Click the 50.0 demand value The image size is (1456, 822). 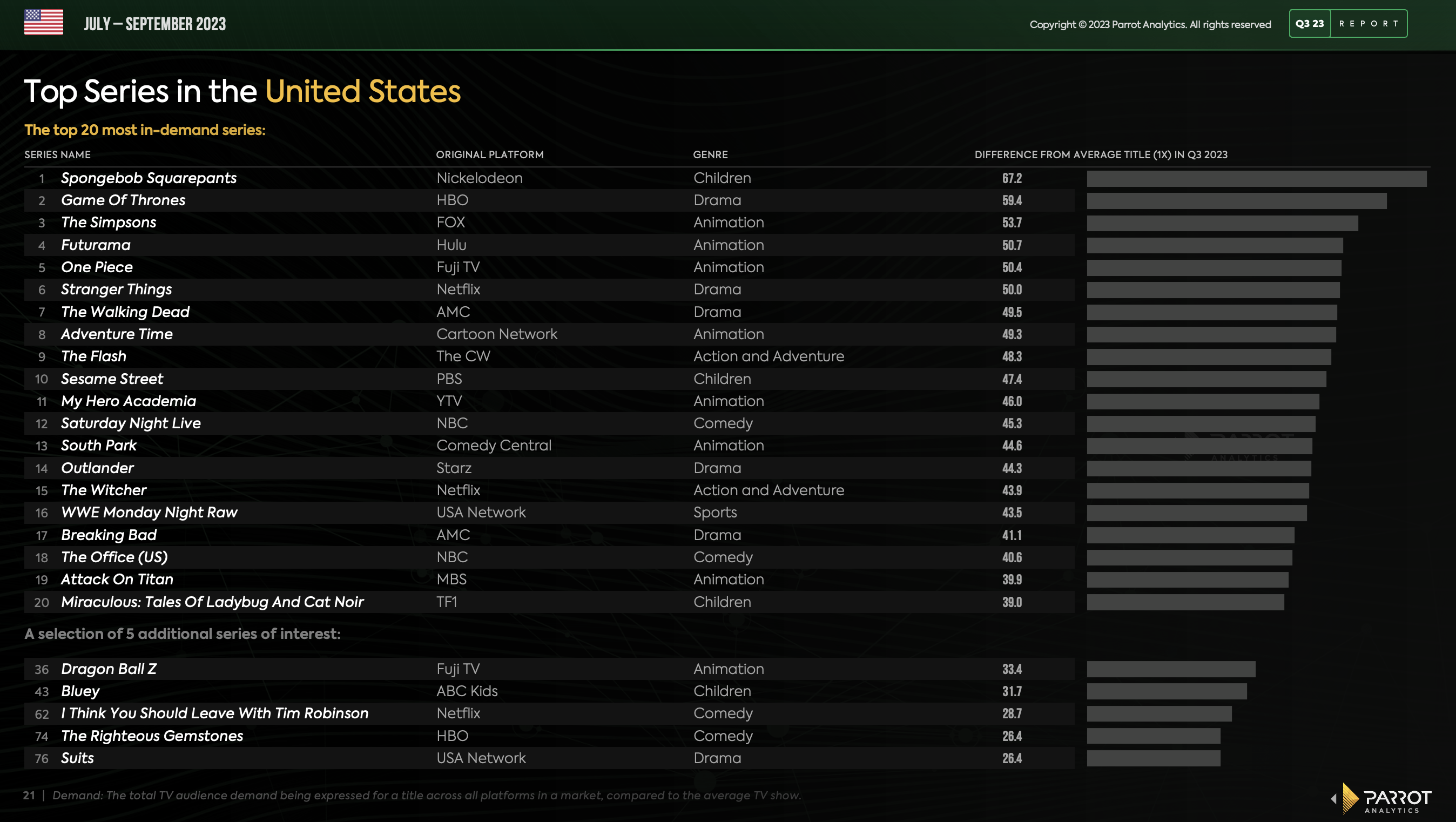[x=1012, y=290]
